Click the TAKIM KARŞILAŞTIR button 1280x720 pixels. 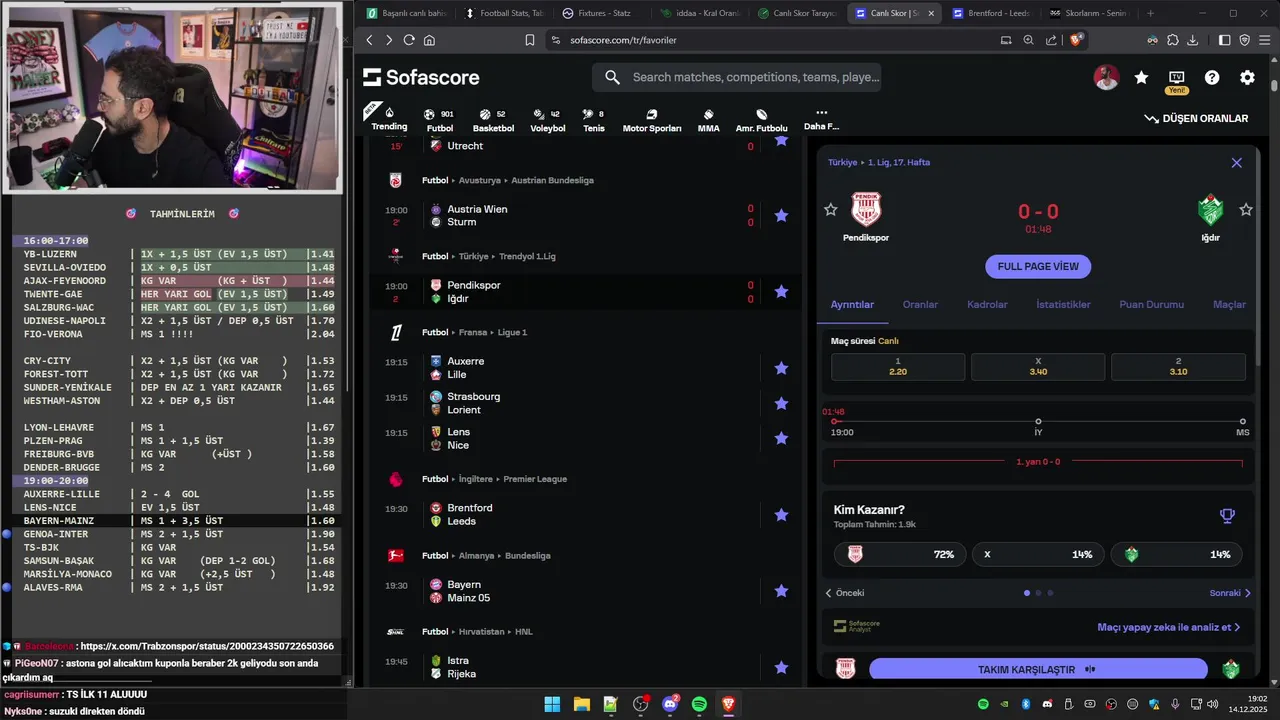coord(1037,669)
